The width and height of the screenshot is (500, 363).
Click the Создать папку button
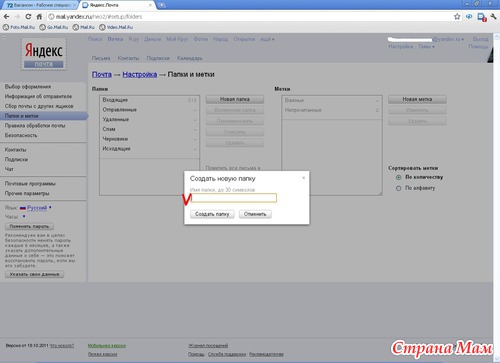[x=212, y=214]
